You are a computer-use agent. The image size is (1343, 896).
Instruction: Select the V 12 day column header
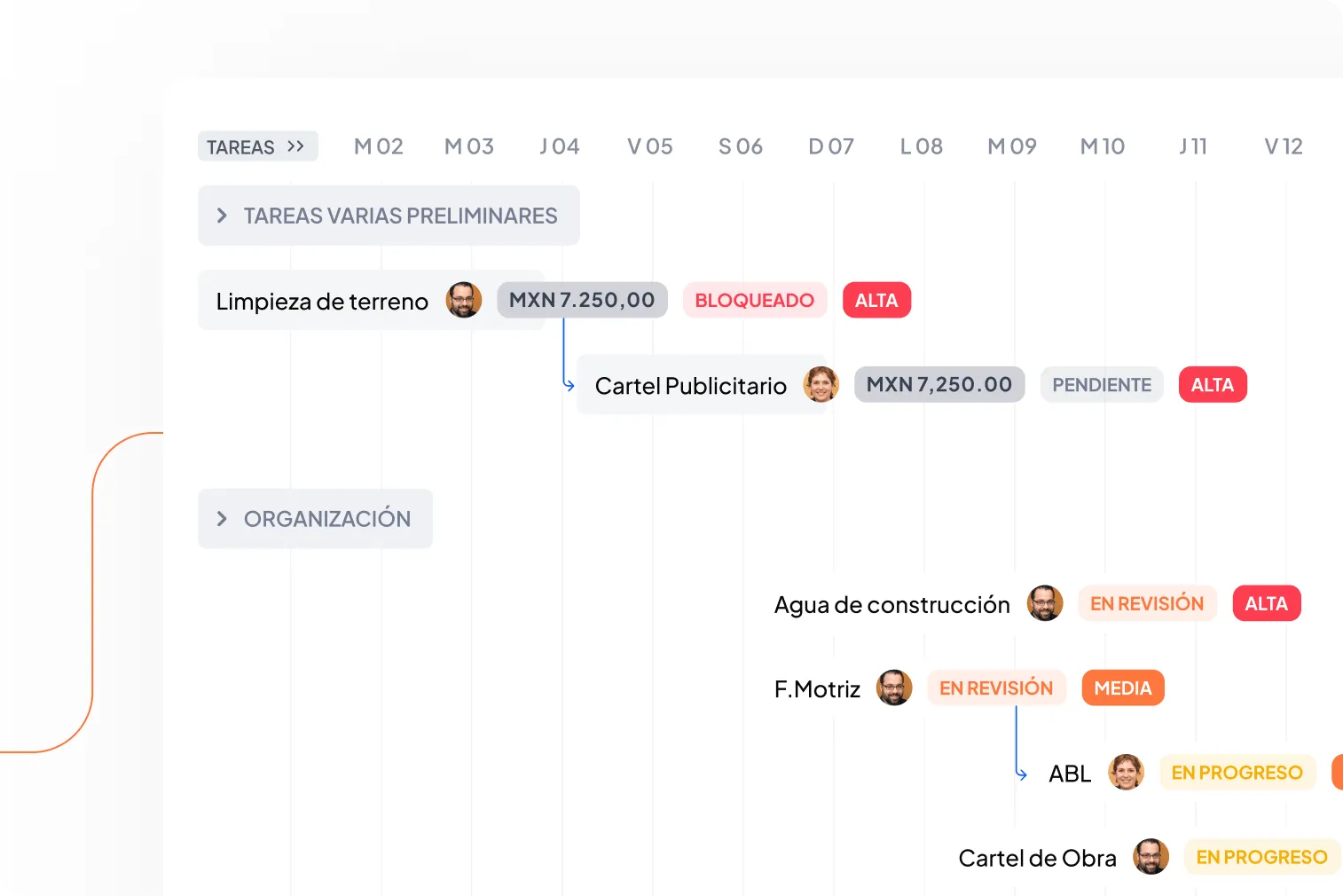[1284, 146]
